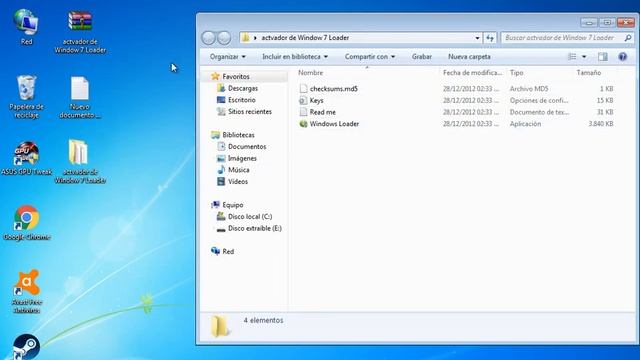Open Compartir con dropdown

point(369,57)
